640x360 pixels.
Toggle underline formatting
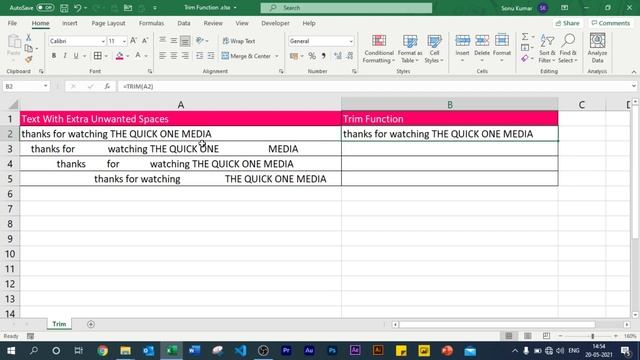pyautogui.click(x=76, y=56)
